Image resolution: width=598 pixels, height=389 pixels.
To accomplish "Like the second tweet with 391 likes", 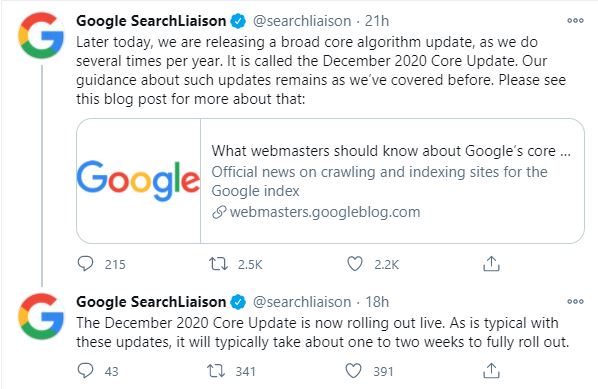I will pyautogui.click(x=353, y=371).
